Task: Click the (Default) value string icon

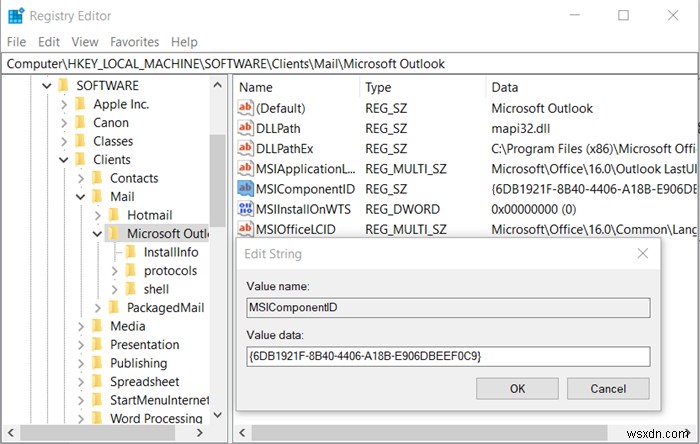Action: pos(246,108)
